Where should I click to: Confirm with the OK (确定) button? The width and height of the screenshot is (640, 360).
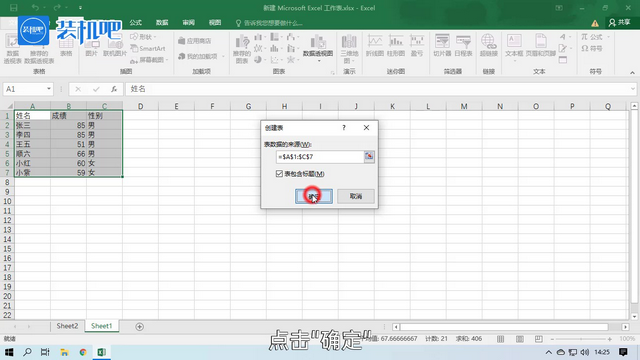pyautogui.click(x=314, y=196)
